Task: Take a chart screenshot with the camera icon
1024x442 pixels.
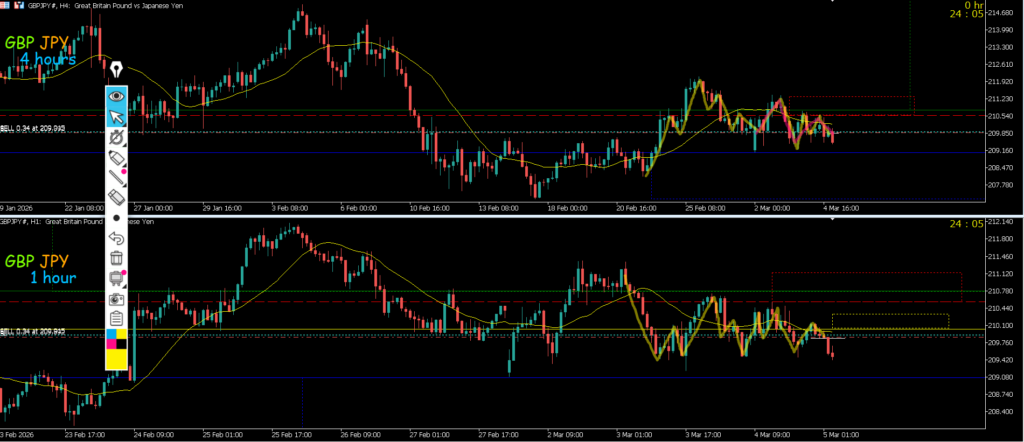Action: (x=117, y=298)
